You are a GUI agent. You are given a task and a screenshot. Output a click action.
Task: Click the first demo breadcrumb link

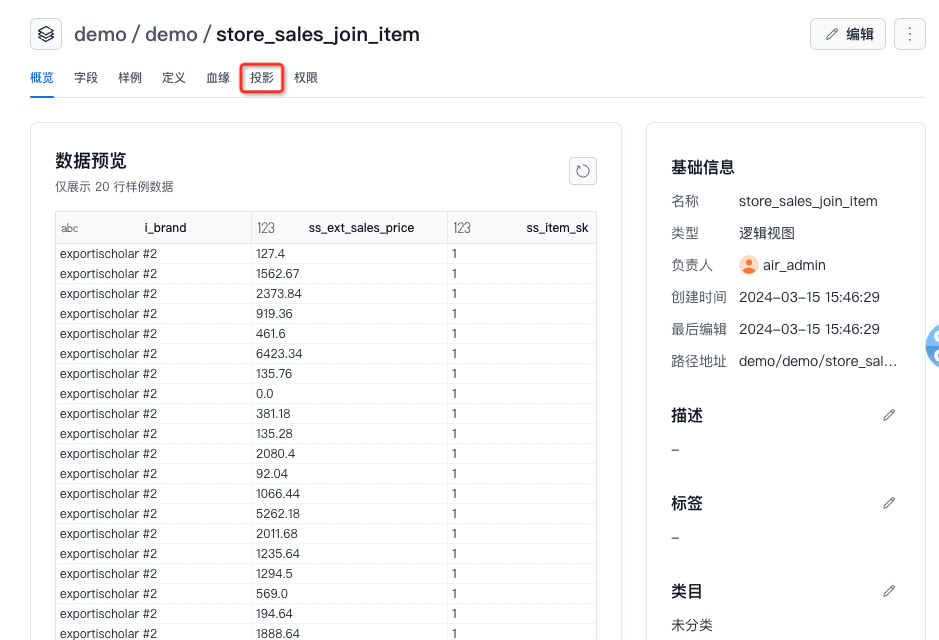pos(100,34)
